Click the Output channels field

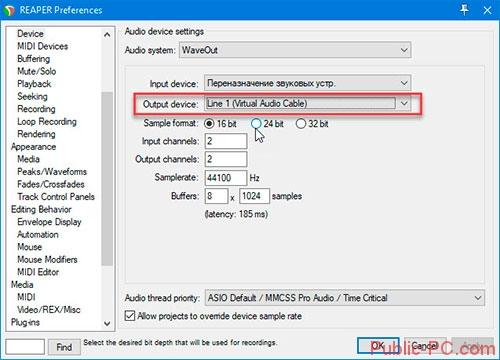226,159
